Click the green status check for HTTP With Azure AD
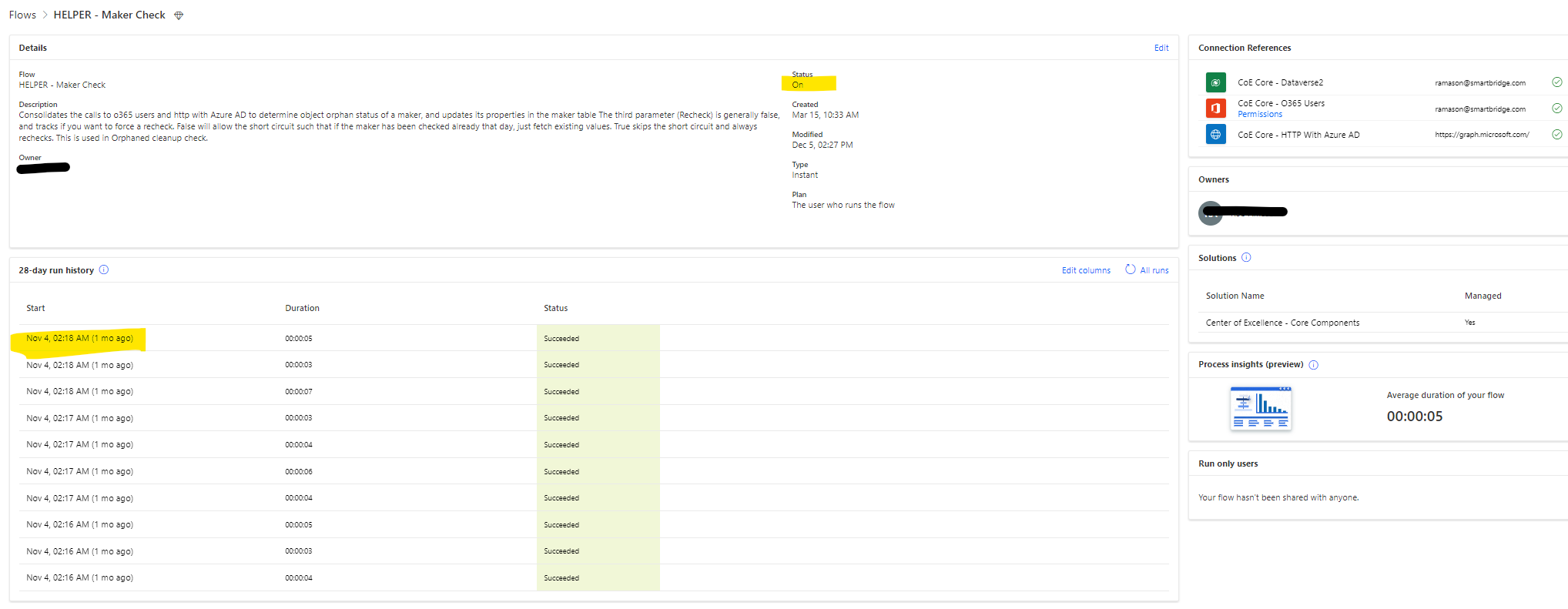The height and width of the screenshot is (609, 1568). pyautogui.click(x=1557, y=135)
